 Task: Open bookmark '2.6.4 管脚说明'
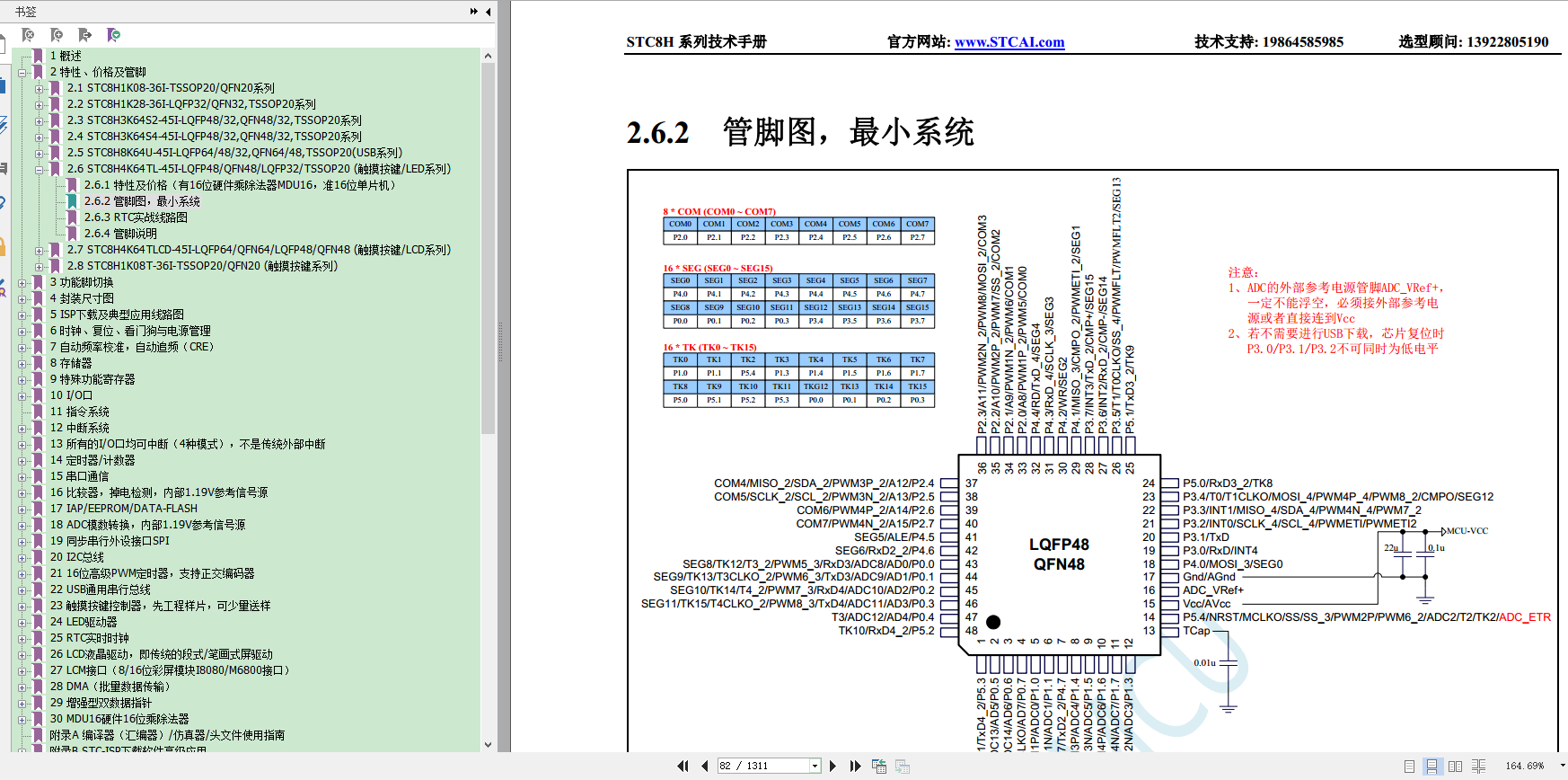point(120,234)
